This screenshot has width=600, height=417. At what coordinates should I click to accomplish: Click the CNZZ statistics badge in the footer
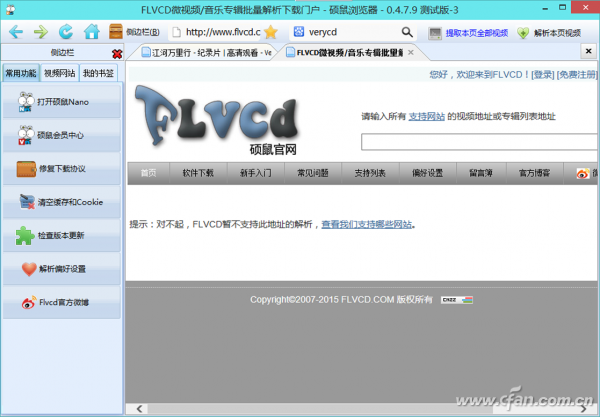(x=457, y=300)
